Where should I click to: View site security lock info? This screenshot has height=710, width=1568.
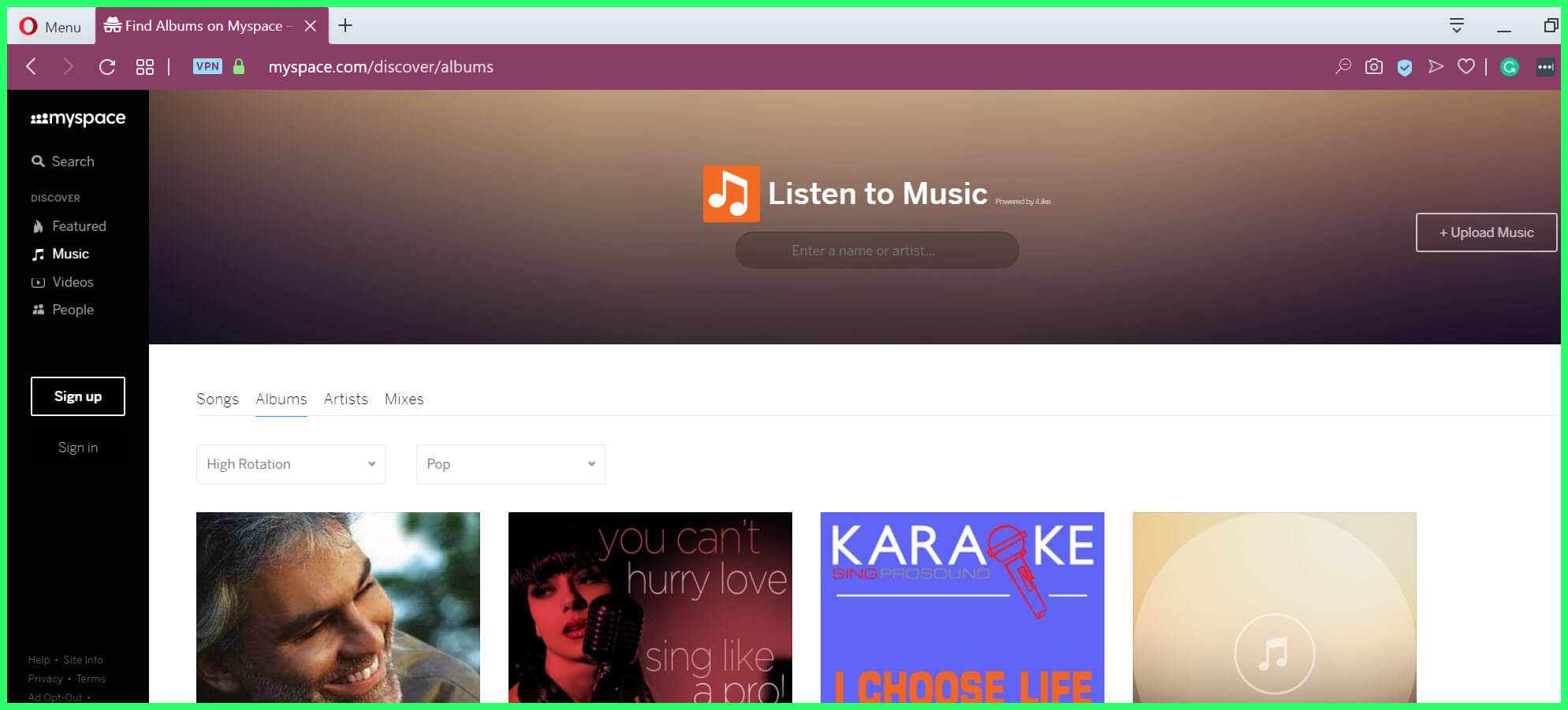(239, 66)
